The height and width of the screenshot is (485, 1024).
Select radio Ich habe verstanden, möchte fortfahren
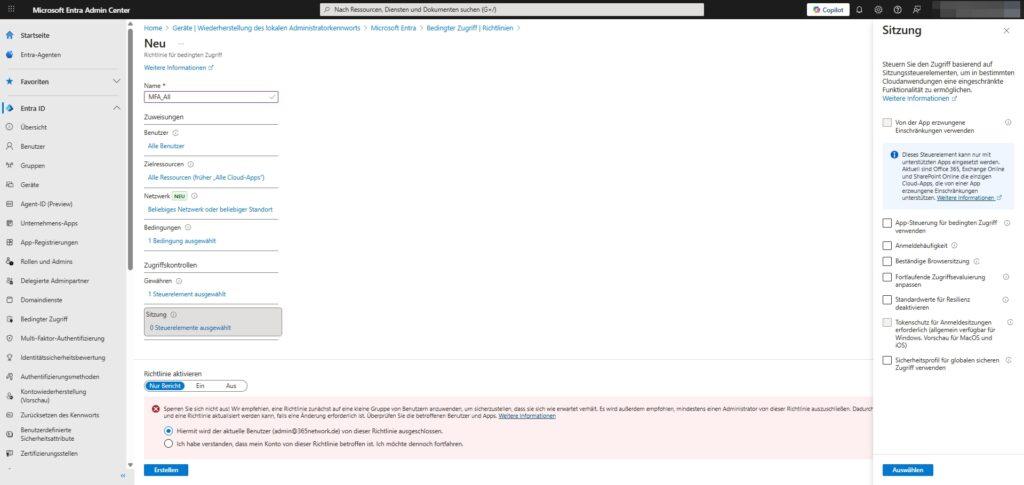click(x=168, y=444)
